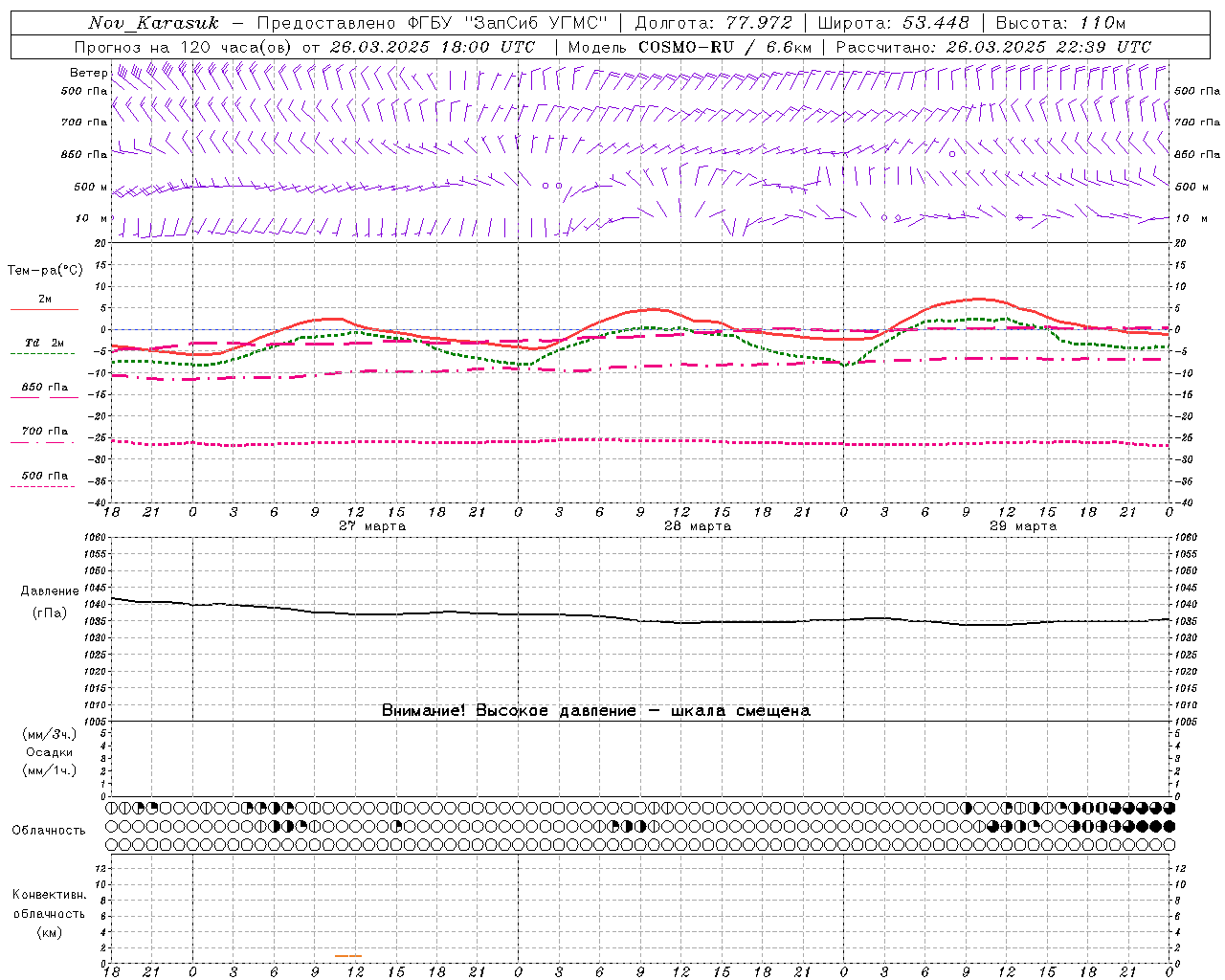Click the Облачность panel label
The height and width of the screenshot is (980, 1225).
[49, 831]
